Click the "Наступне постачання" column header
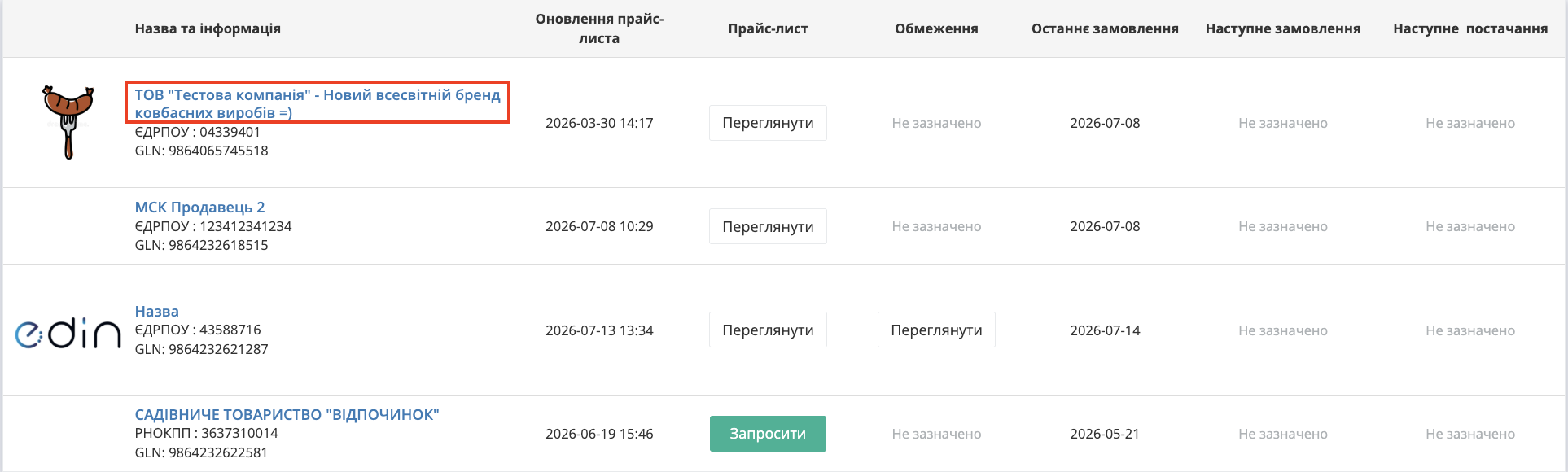1568x472 pixels. coord(1470,28)
